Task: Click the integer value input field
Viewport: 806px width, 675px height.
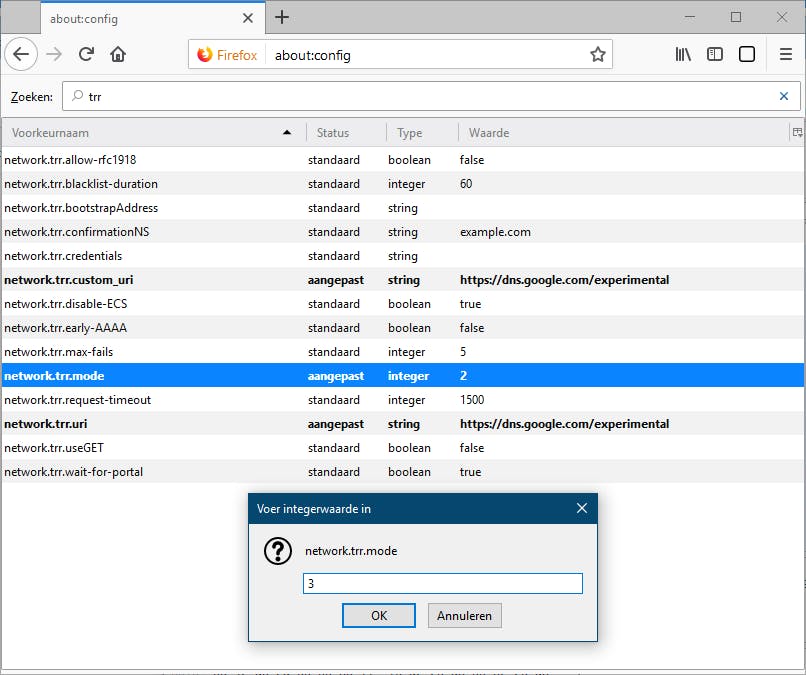Action: 443,583
